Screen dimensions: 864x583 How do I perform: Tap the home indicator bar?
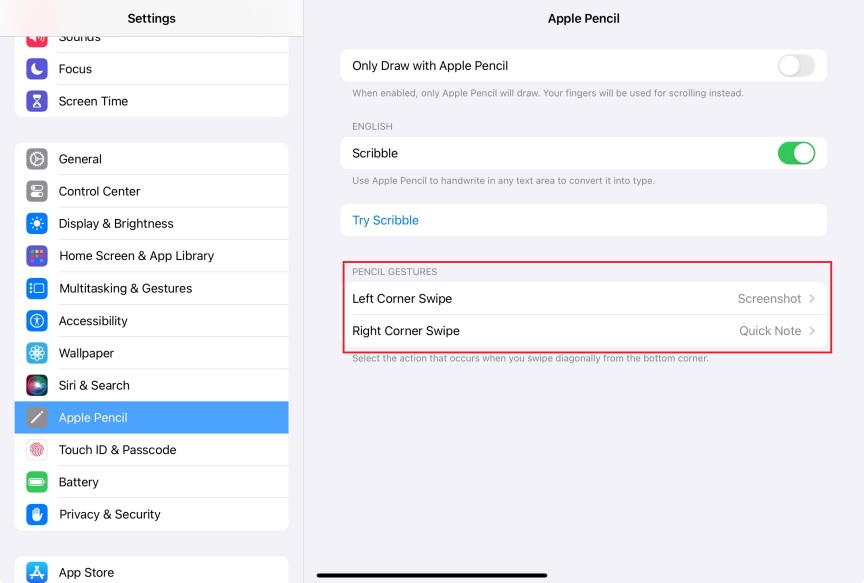point(432,575)
